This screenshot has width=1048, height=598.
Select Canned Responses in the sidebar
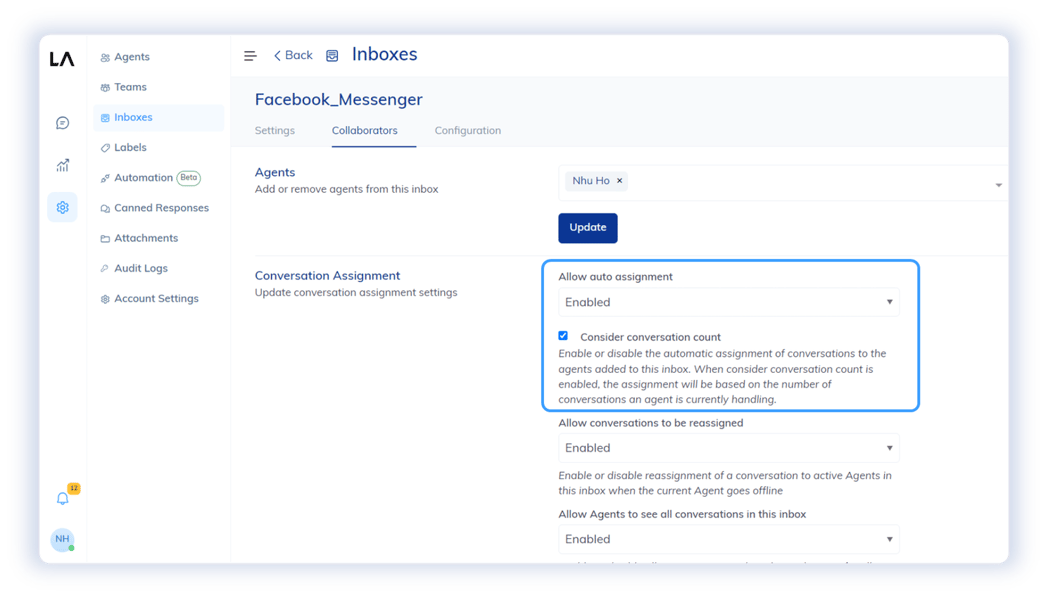[161, 208]
